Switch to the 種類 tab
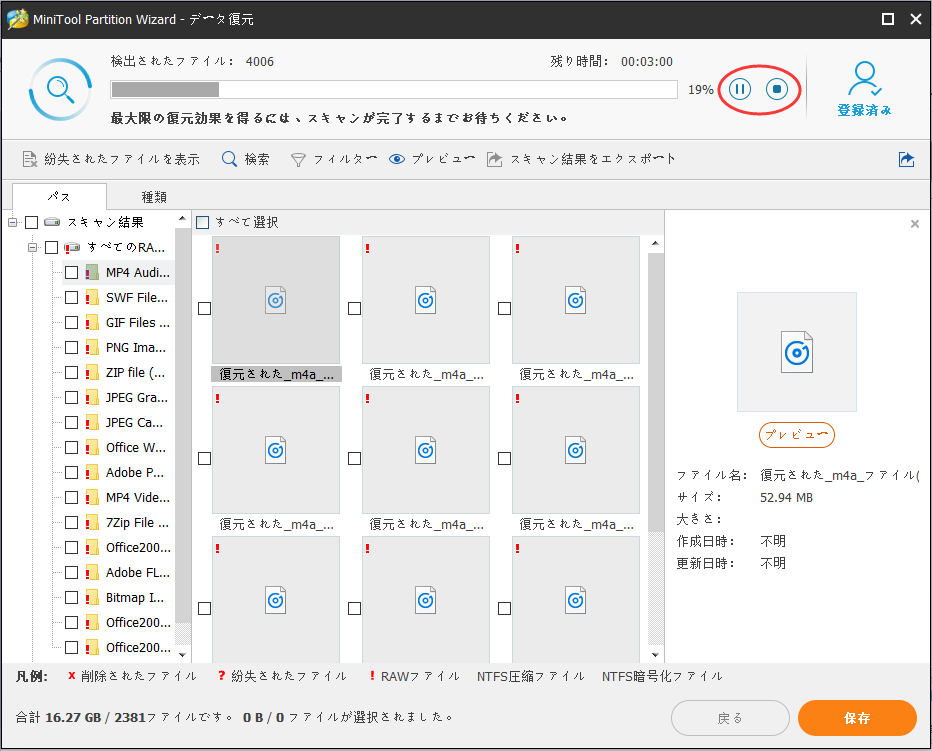The width and height of the screenshot is (932, 751). (x=154, y=197)
